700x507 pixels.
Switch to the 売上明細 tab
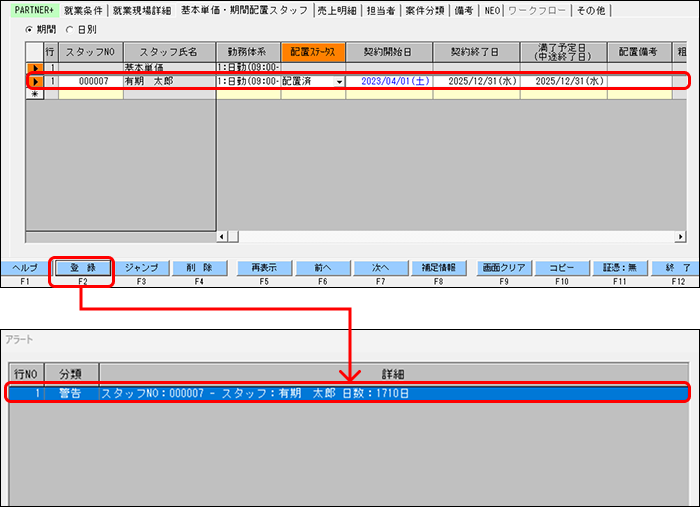337,10
